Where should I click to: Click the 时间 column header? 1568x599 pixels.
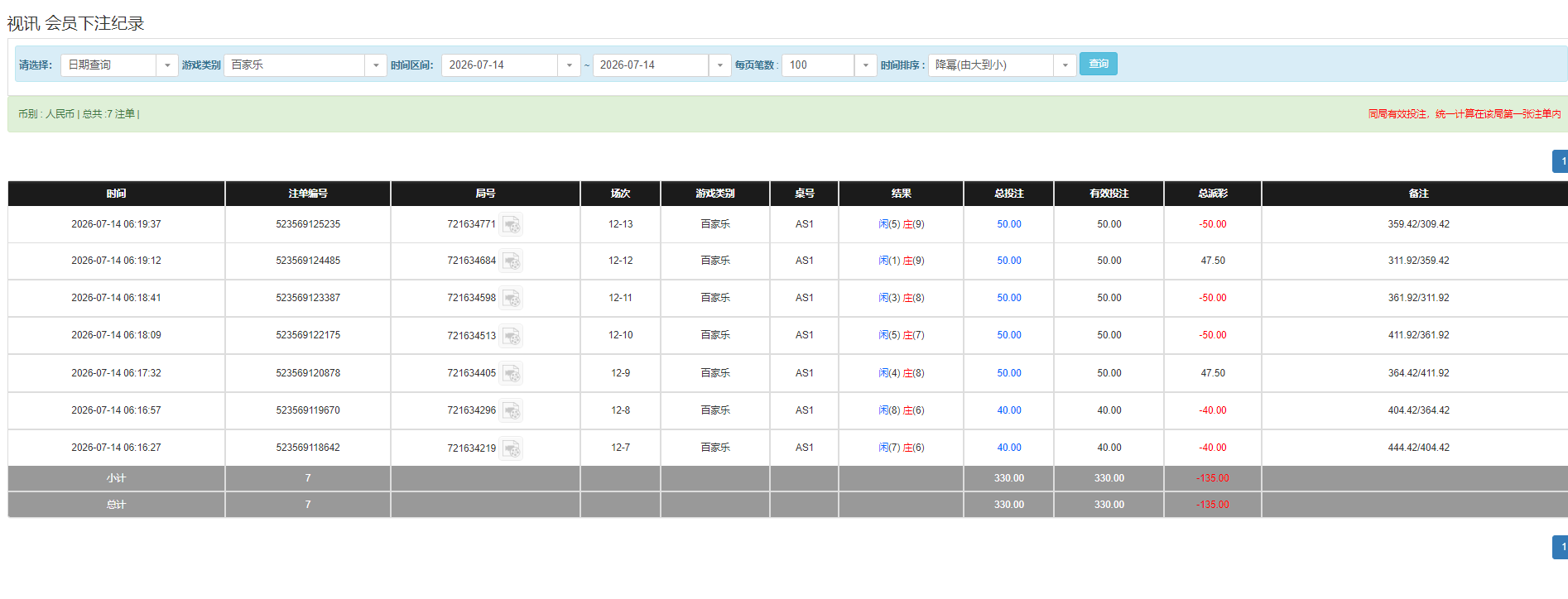[116, 194]
